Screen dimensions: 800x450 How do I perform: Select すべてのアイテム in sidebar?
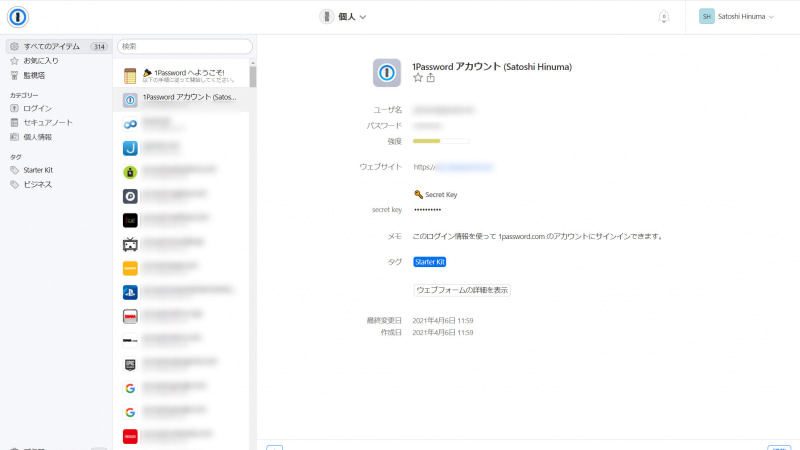point(58,46)
